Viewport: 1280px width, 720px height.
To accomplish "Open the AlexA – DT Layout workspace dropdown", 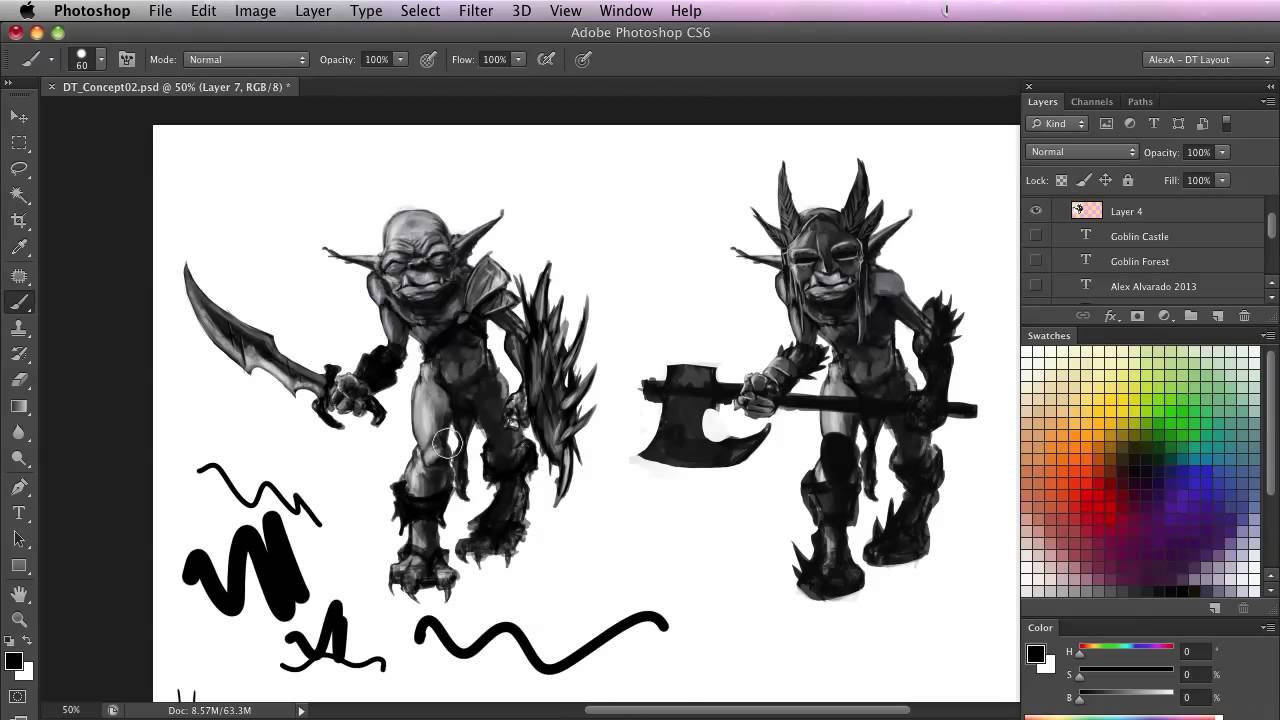I will (x=1209, y=59).
